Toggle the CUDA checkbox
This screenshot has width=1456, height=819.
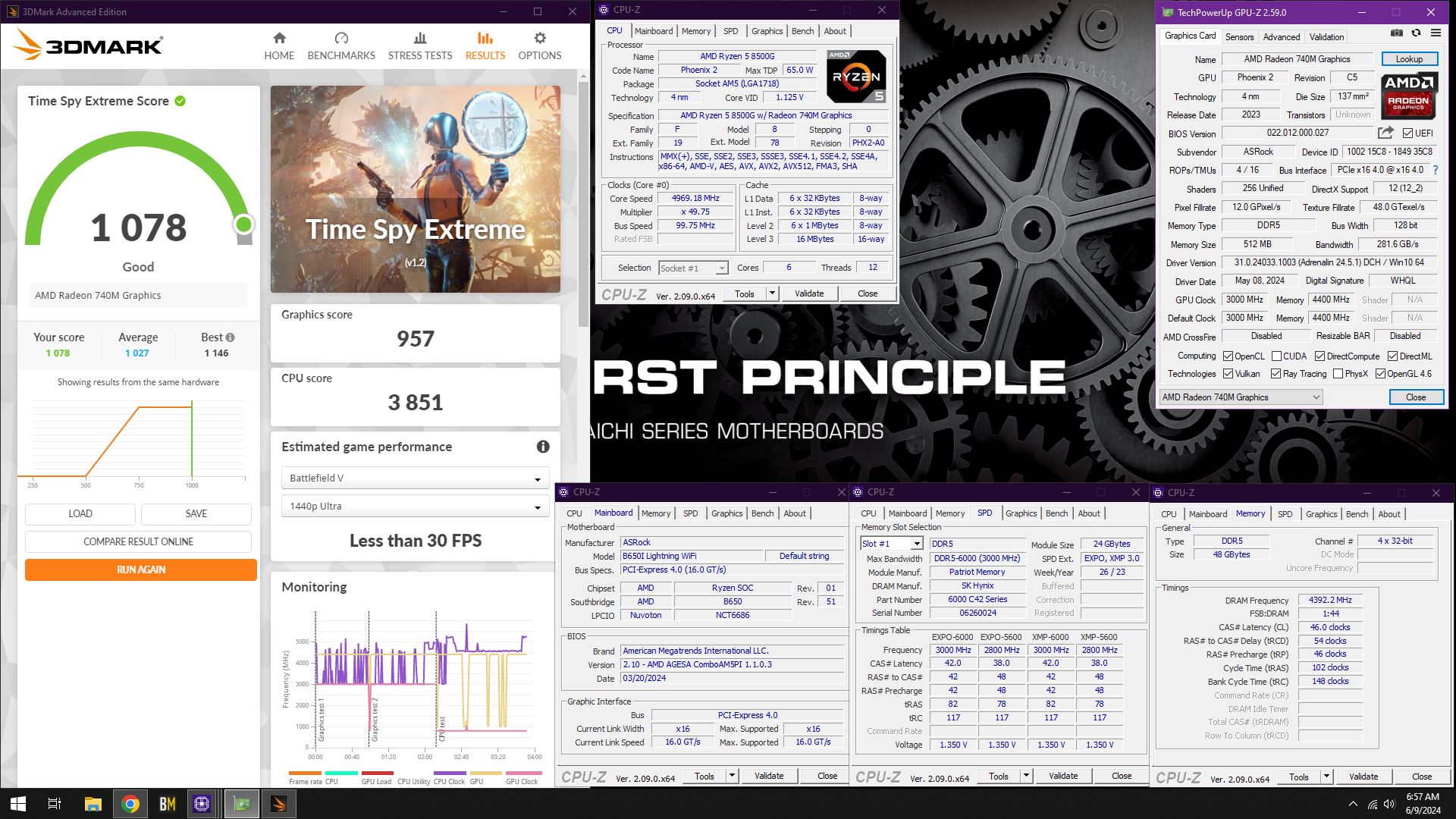1276,356
